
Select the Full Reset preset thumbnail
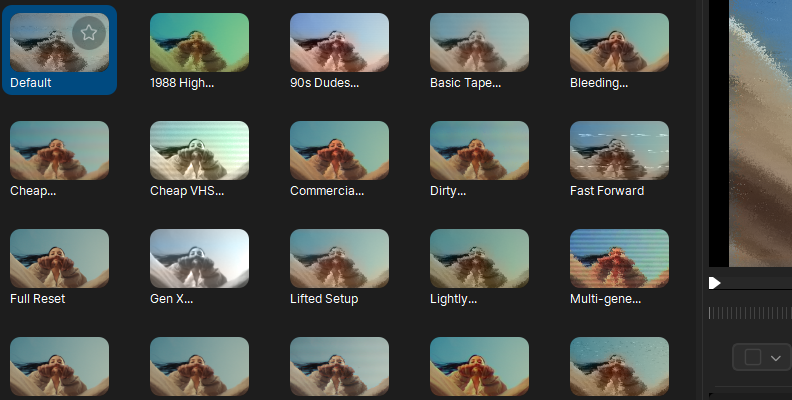tap(60, 259)
